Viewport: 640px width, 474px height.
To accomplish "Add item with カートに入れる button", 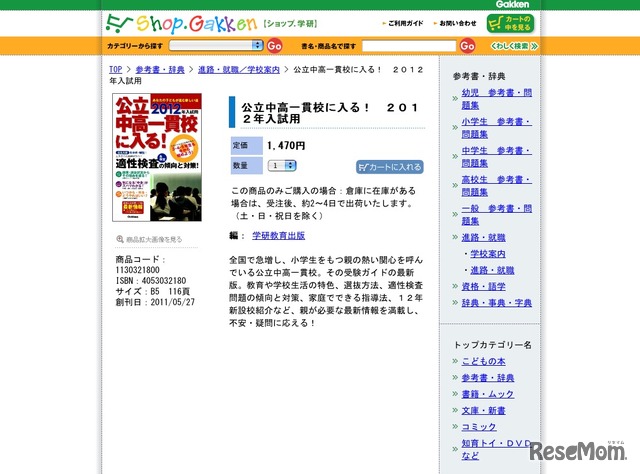I will 389,167.
